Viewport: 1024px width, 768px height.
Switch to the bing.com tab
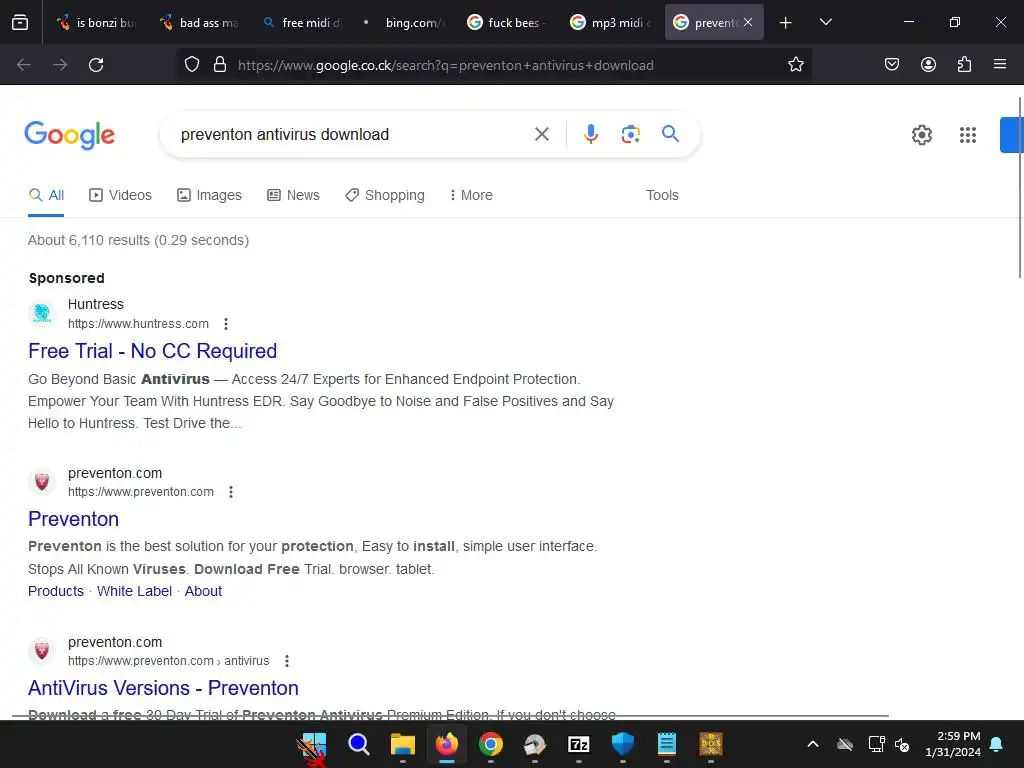point(405,23)
